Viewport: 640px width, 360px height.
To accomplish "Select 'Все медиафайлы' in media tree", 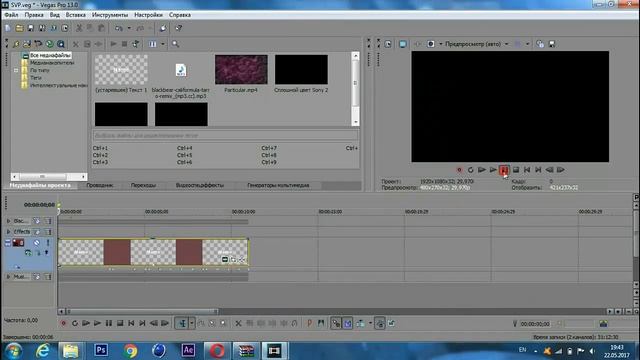I will tap(51, 55).
